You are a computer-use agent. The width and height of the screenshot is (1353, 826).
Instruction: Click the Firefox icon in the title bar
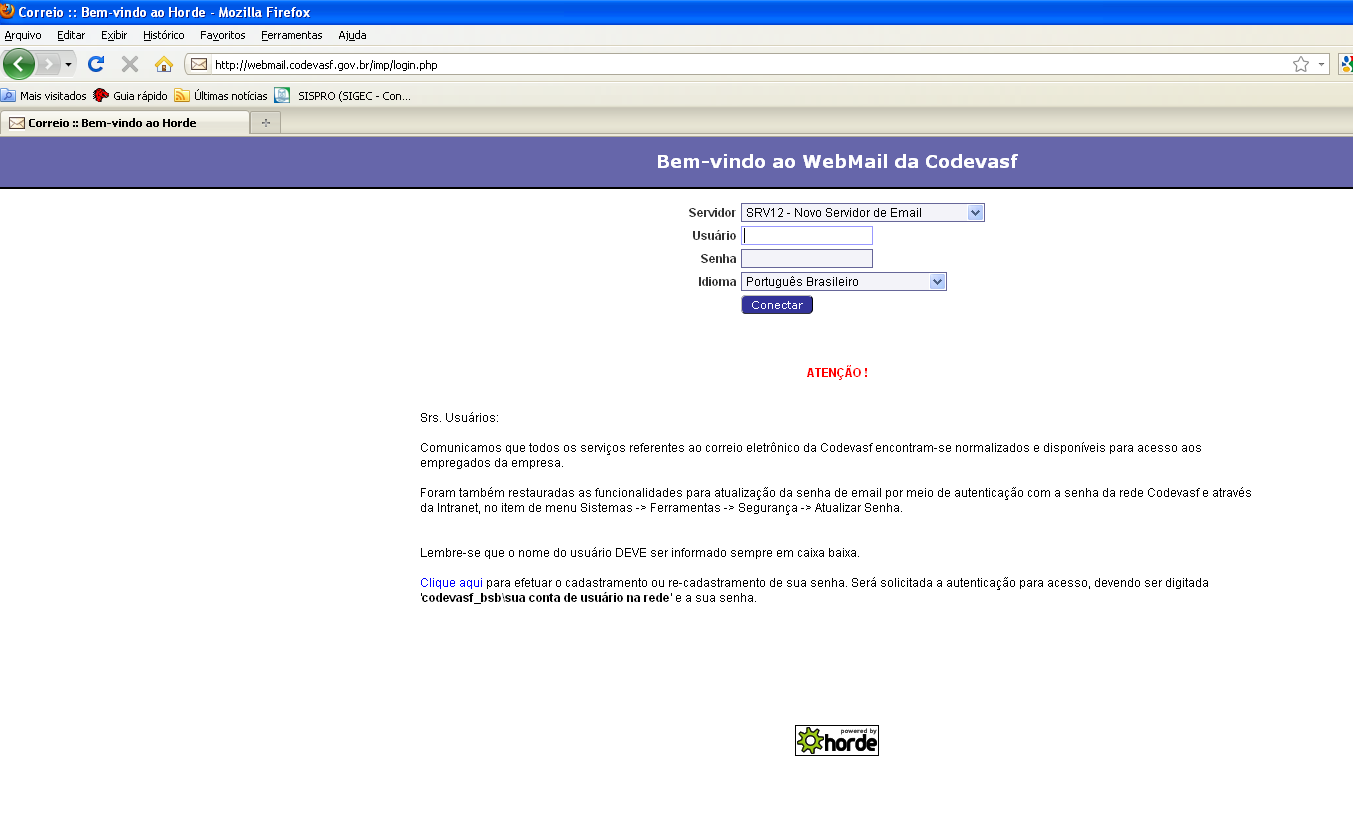pyautogui.click(x=8, y=12)
